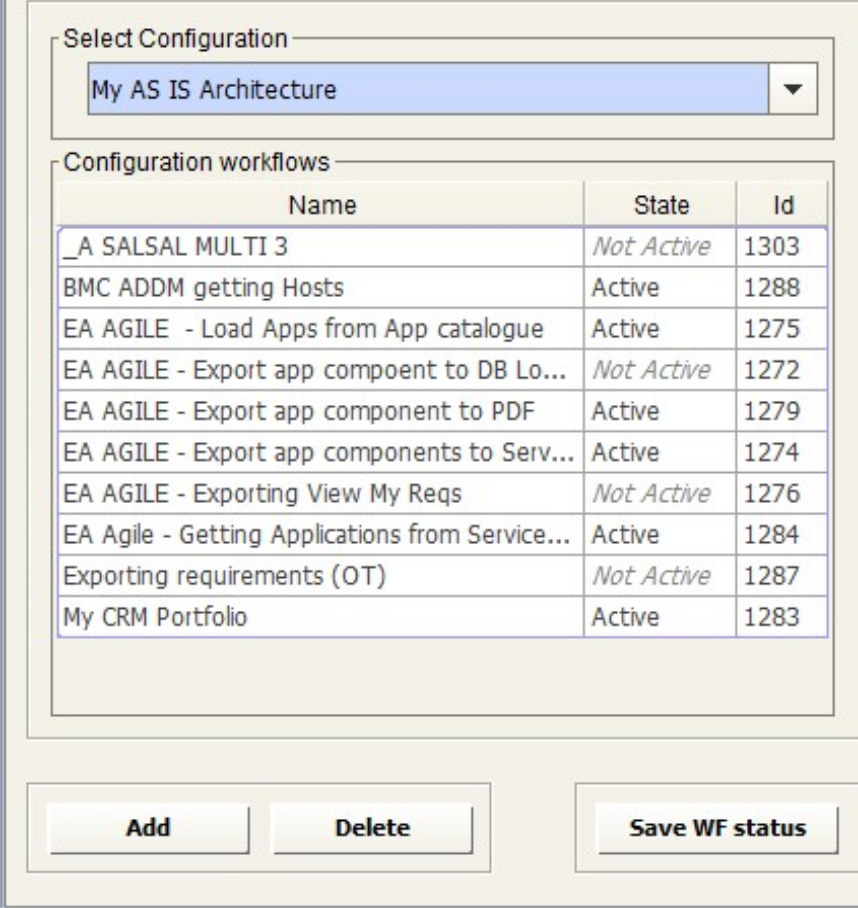
Task: Click the Delete button
Action: tap(372, 828)
